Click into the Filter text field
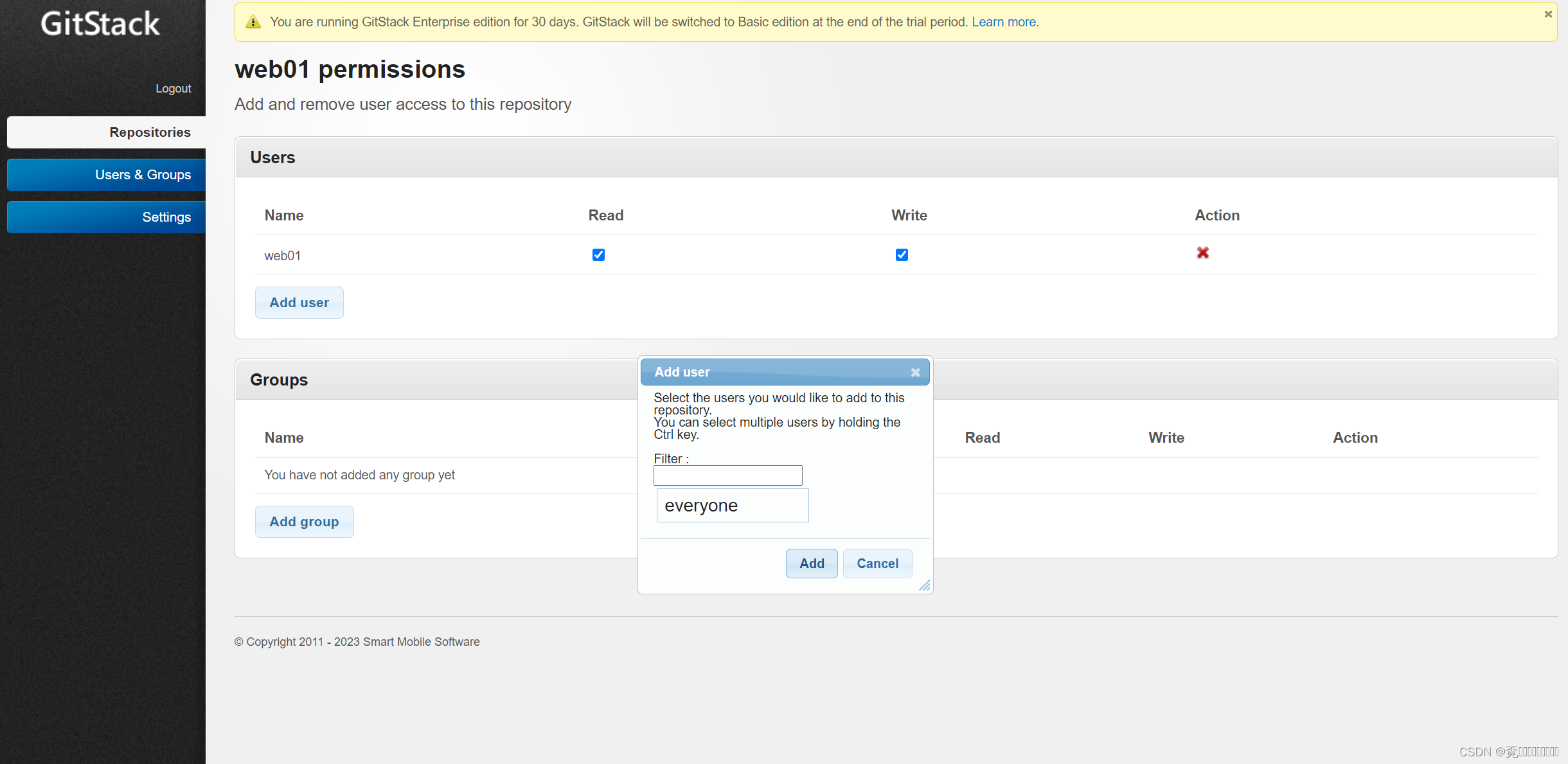The image size is (1568, 764). (727, 475)
